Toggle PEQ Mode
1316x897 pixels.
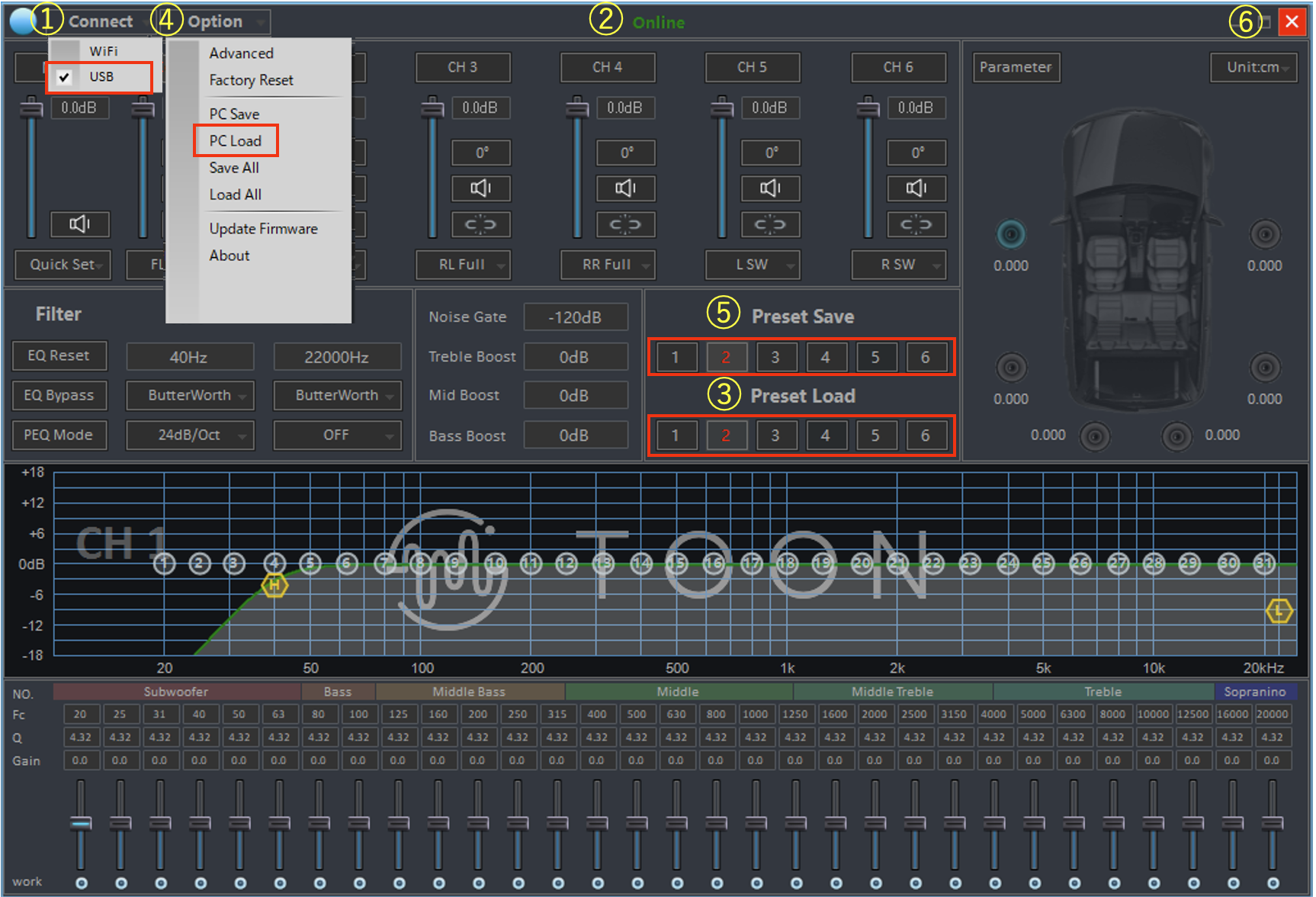59,435
